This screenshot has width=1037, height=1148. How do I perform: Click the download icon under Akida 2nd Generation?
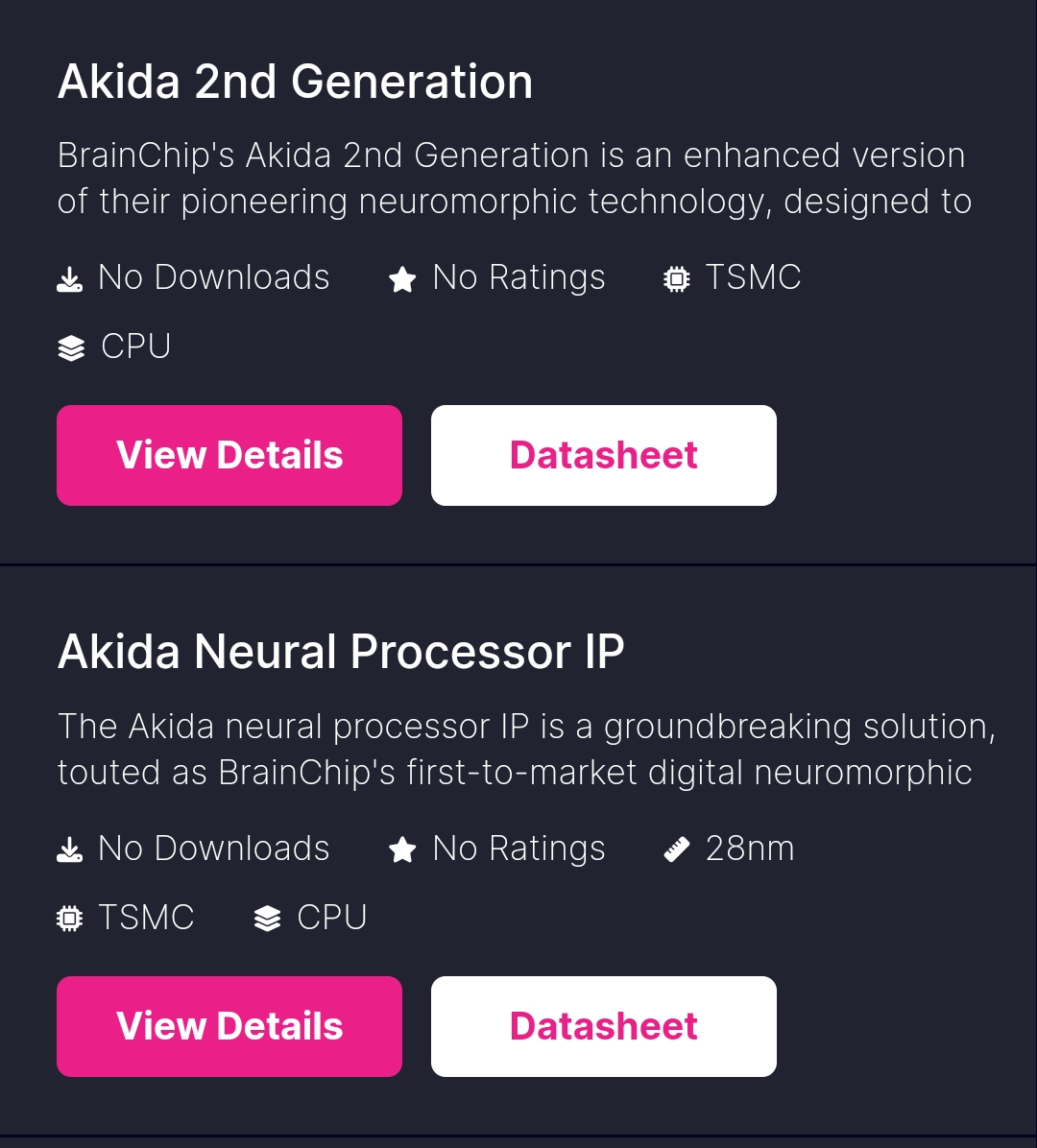(x=69, y=279)
